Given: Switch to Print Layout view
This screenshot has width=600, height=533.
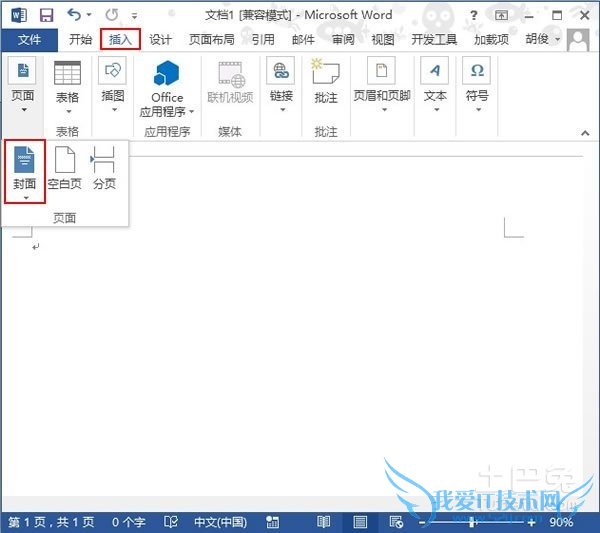Looking at the screenshot, I should click(360, 522).
